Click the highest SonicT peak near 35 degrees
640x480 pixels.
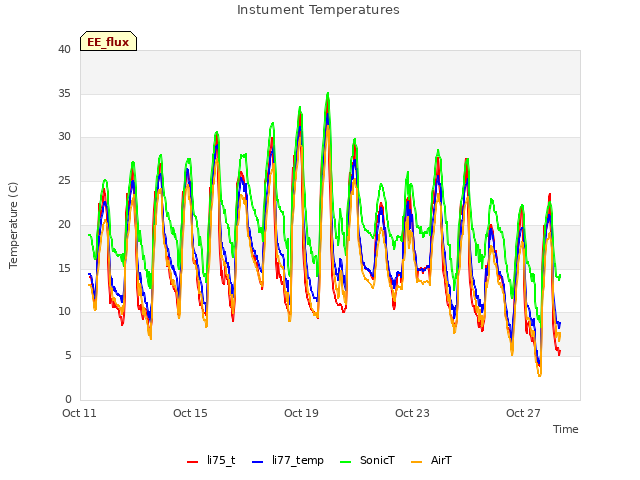328,93
